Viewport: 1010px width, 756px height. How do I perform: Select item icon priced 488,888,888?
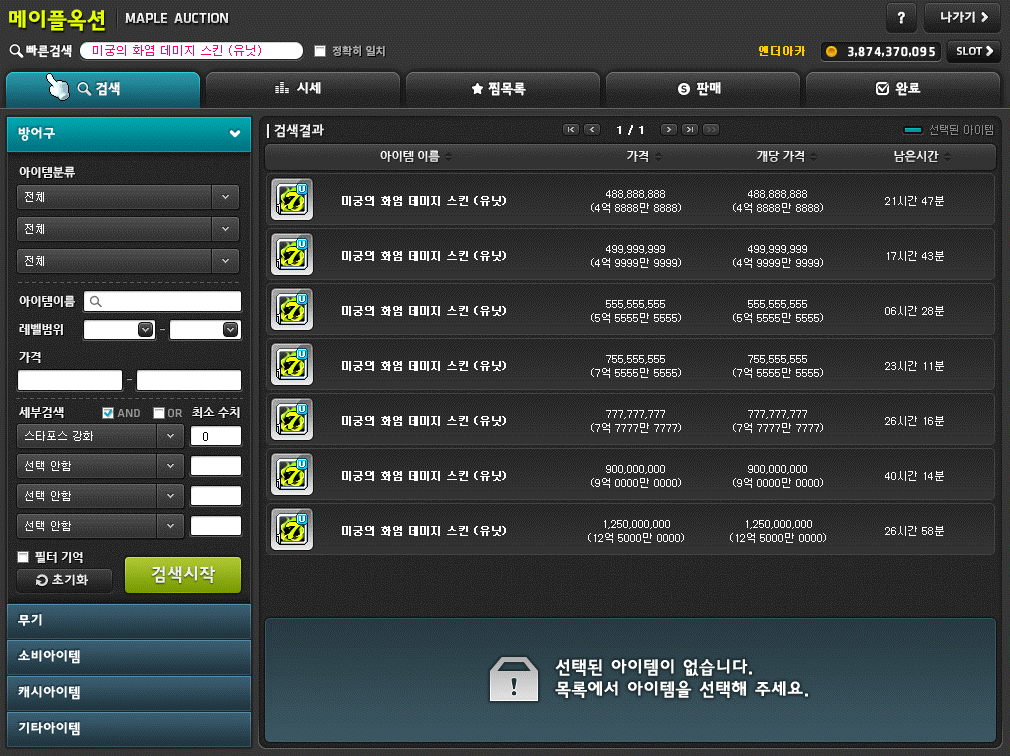point(292,200)
